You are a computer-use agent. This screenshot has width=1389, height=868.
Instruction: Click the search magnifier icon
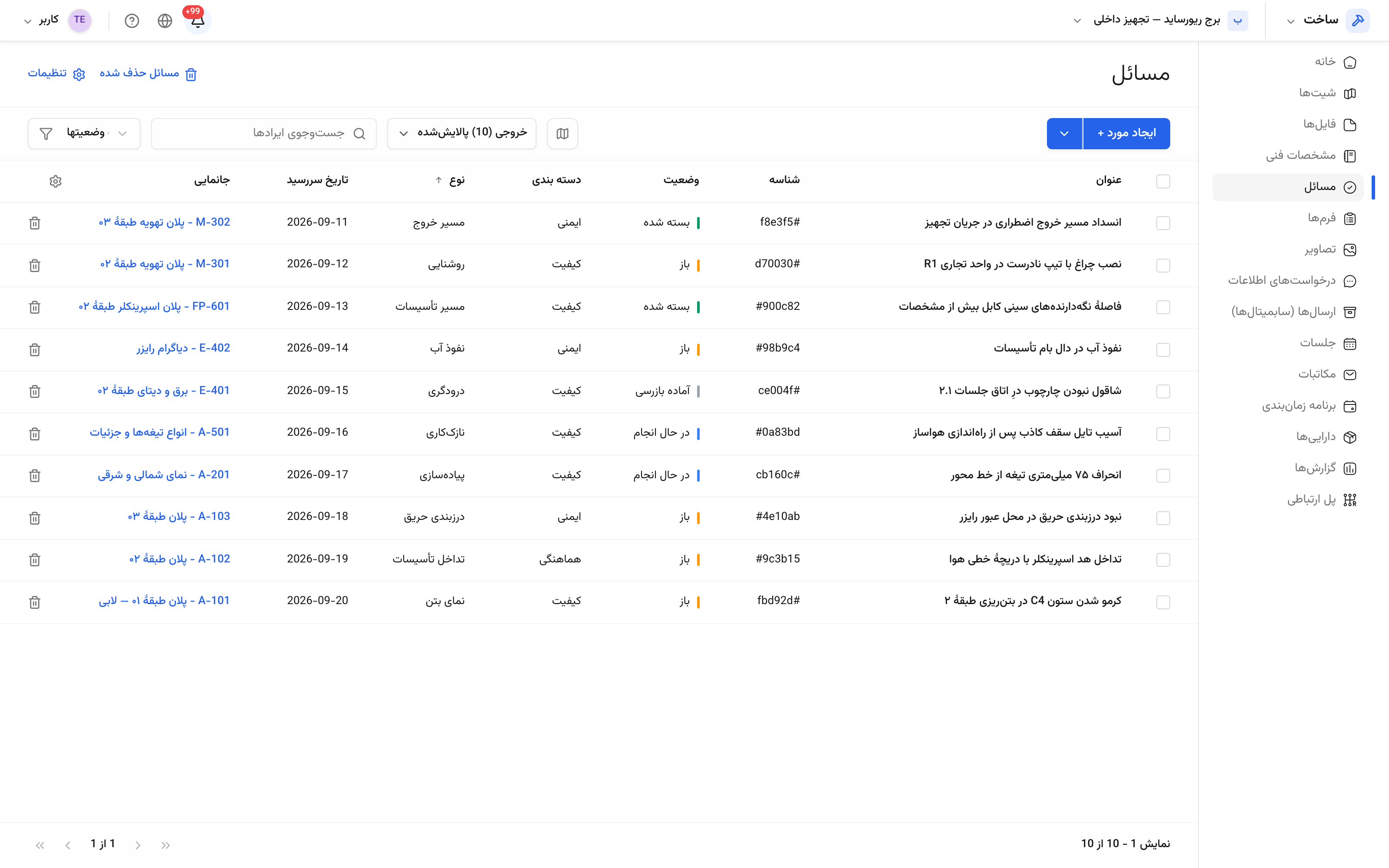359,133
